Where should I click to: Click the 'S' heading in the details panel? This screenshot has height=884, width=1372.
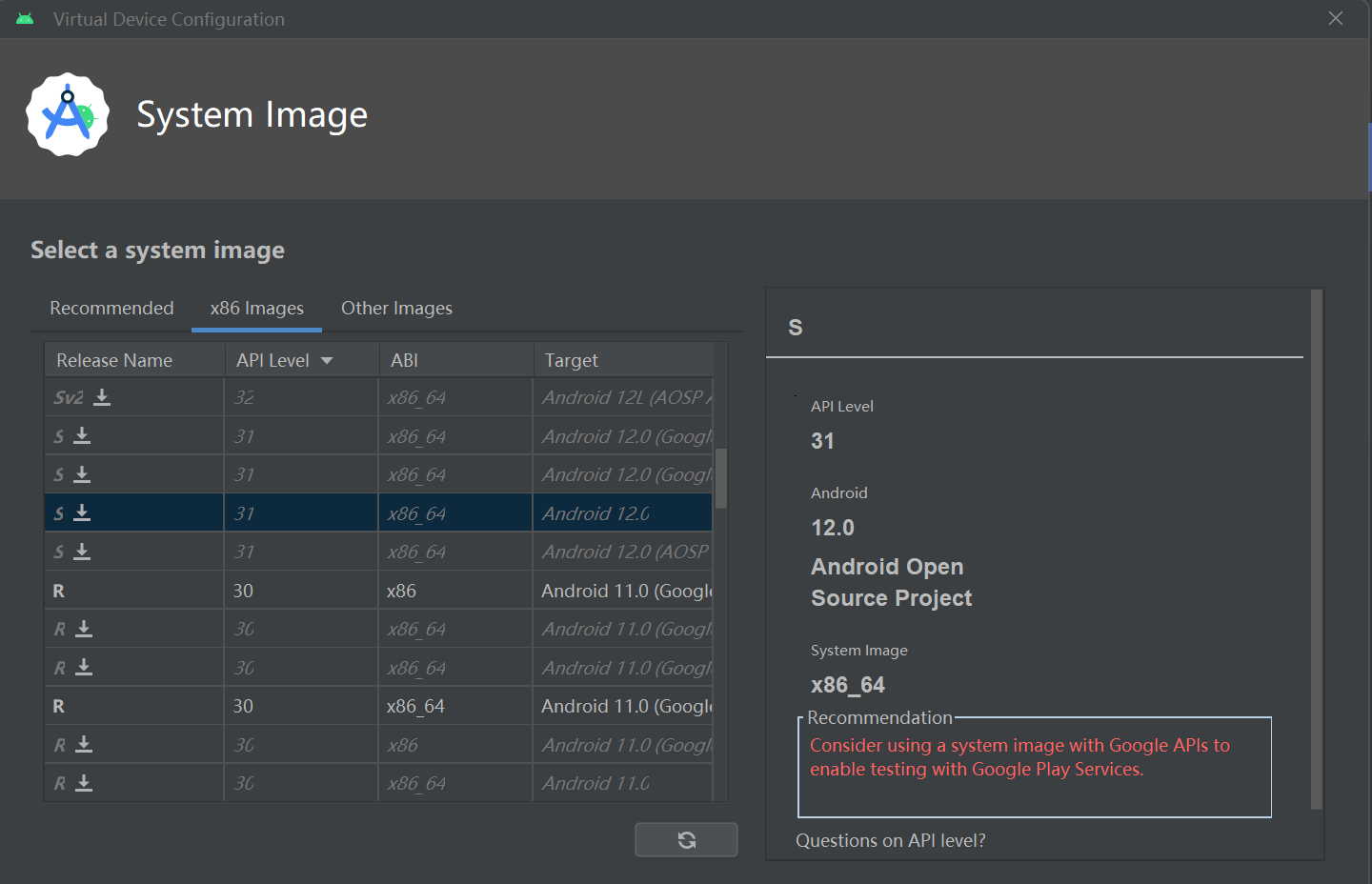(796, 328)
